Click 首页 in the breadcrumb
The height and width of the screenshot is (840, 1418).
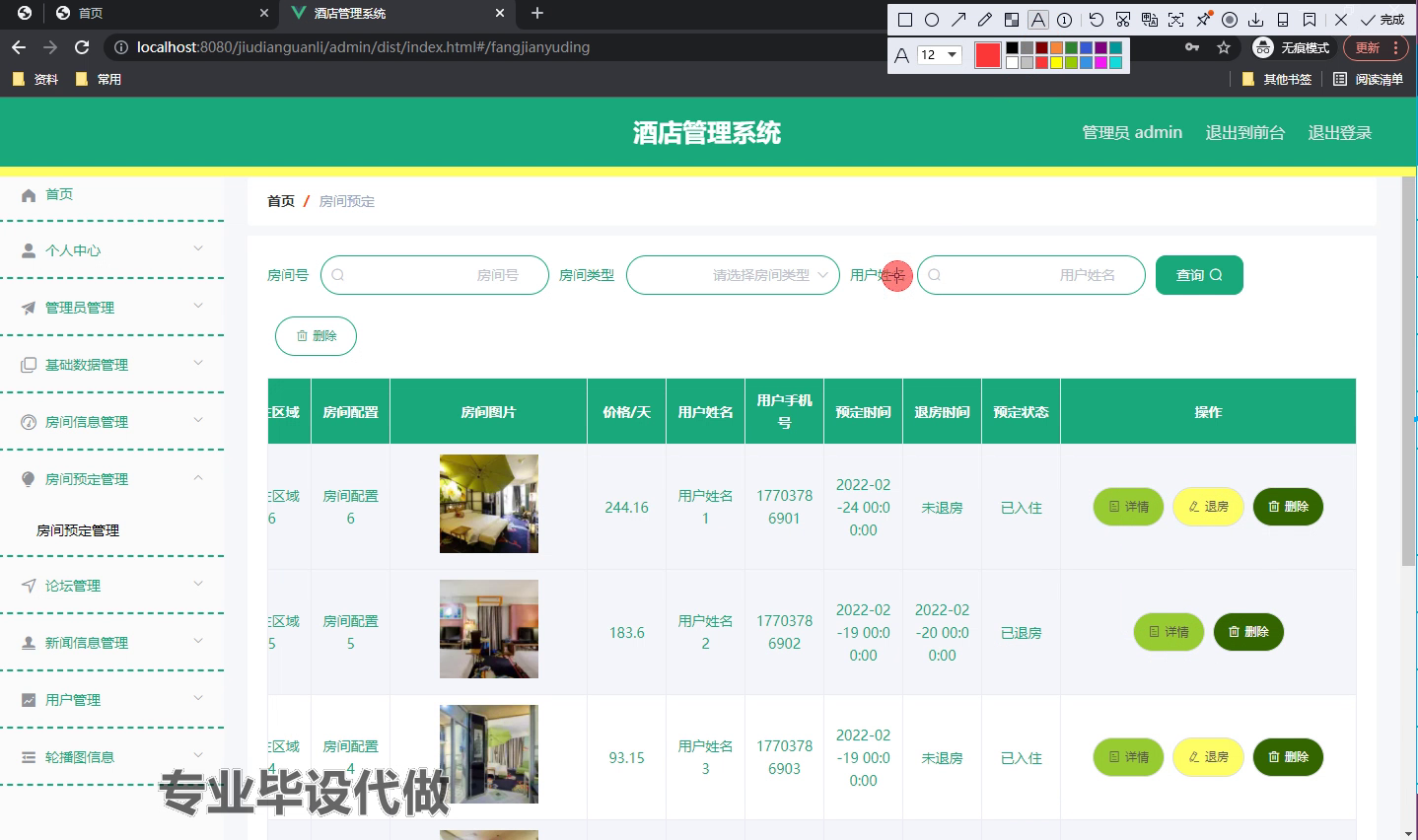[281, 201]
